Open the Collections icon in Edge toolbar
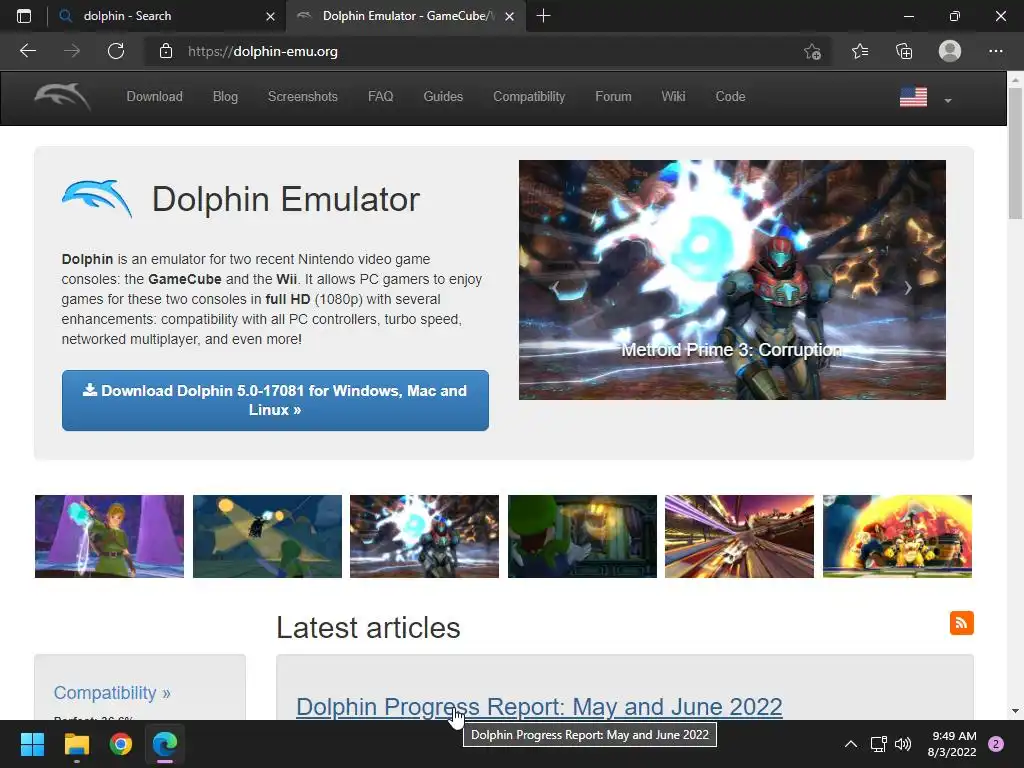 904,51
